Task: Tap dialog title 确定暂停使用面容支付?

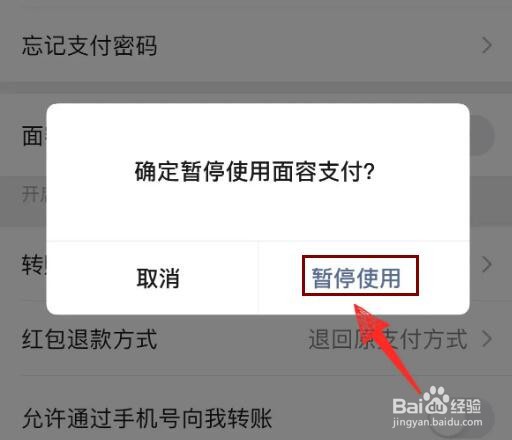Action: click(x=255, y=171)
